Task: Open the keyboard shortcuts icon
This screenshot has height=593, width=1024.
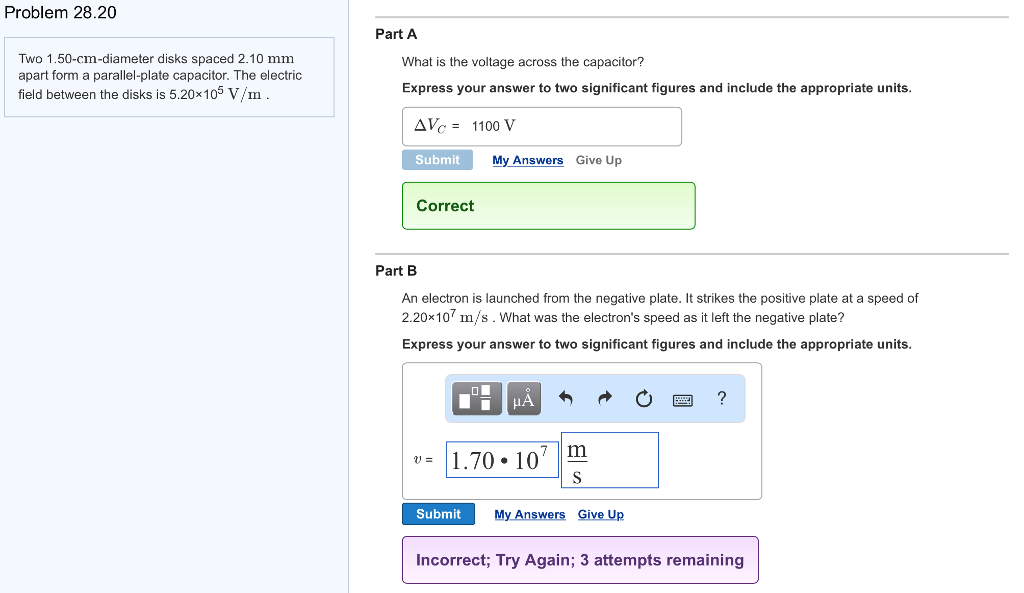Action: pos(682,399)
